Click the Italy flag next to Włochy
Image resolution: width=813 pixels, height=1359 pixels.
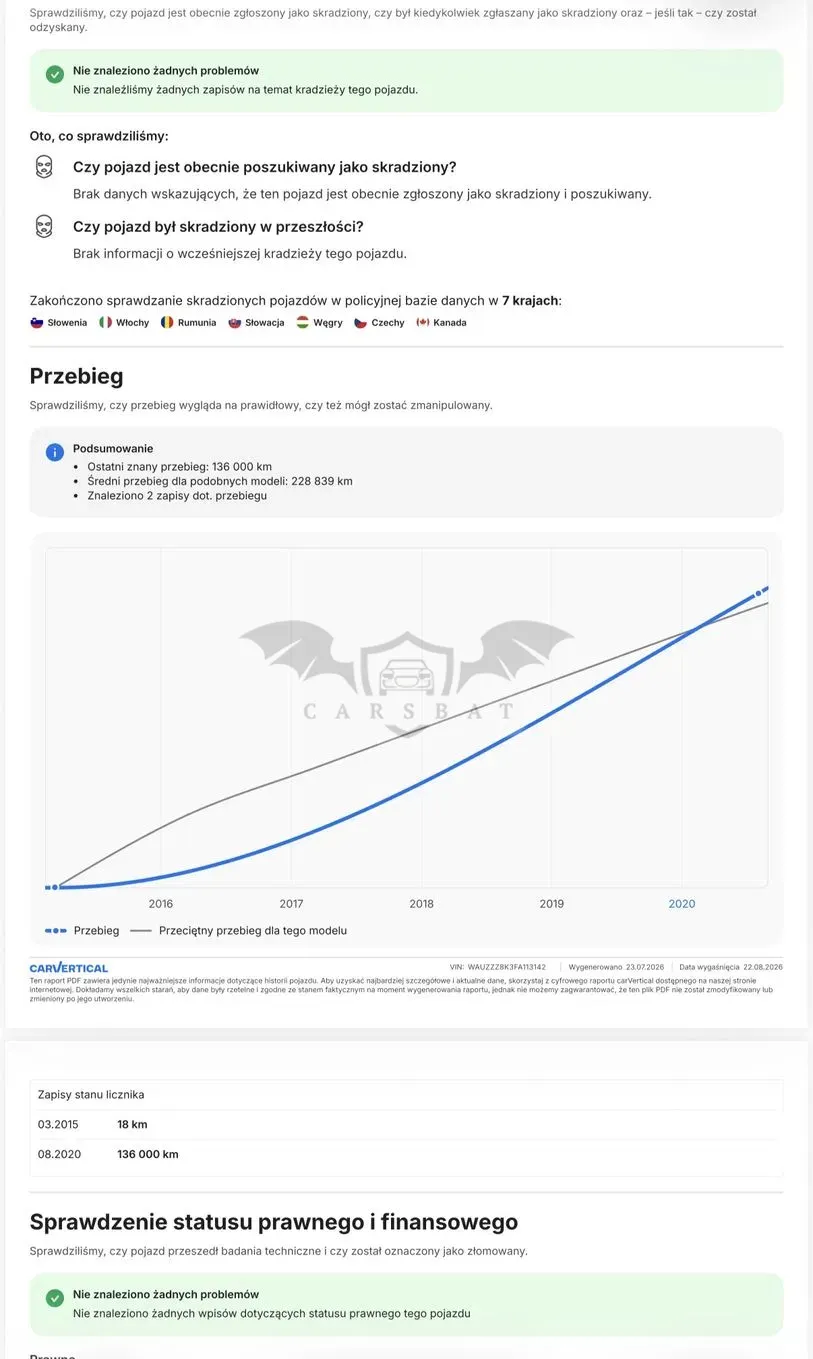[105, 323]
